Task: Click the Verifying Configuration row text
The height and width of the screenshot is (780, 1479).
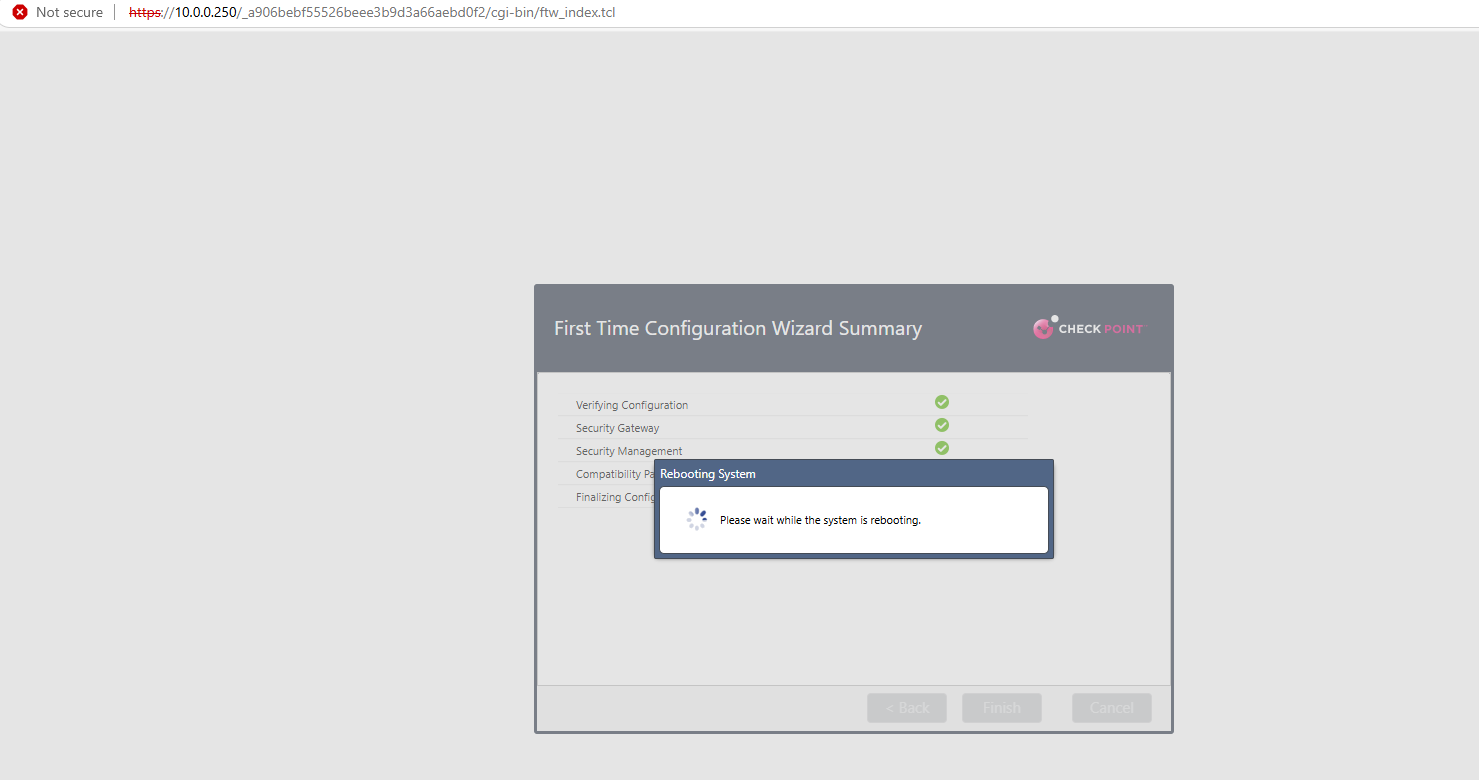Action: pyautogui.click(x=632, y=405)
